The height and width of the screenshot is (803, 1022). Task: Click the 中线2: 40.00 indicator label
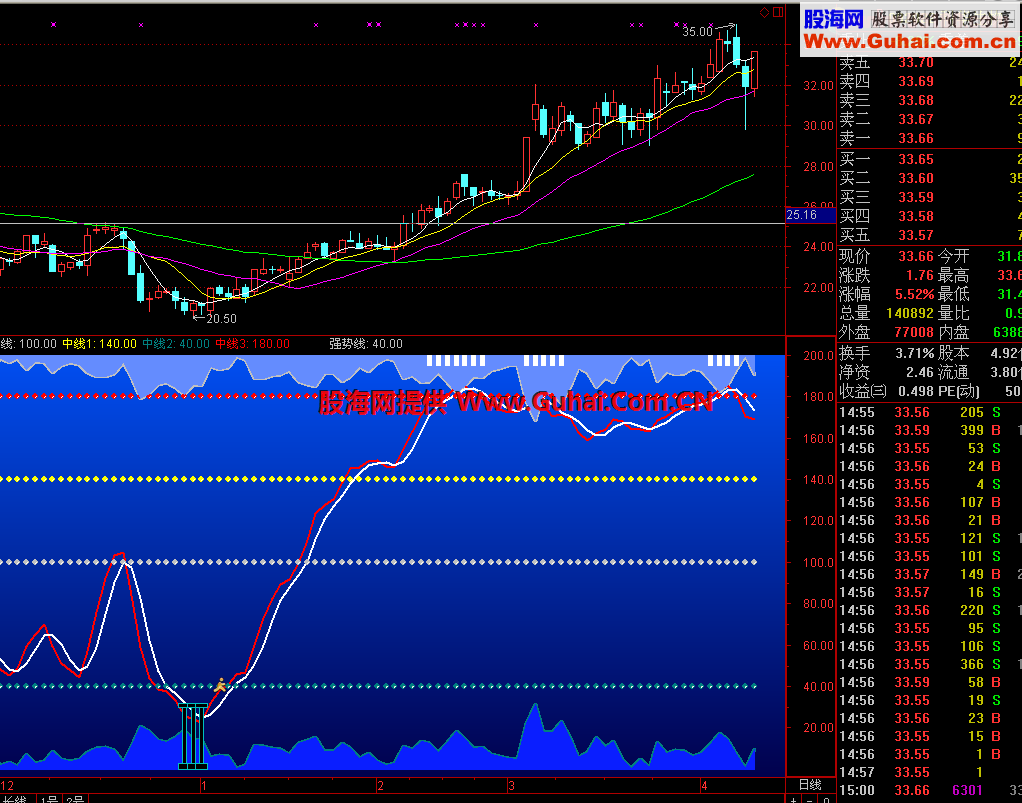point(176,343)
